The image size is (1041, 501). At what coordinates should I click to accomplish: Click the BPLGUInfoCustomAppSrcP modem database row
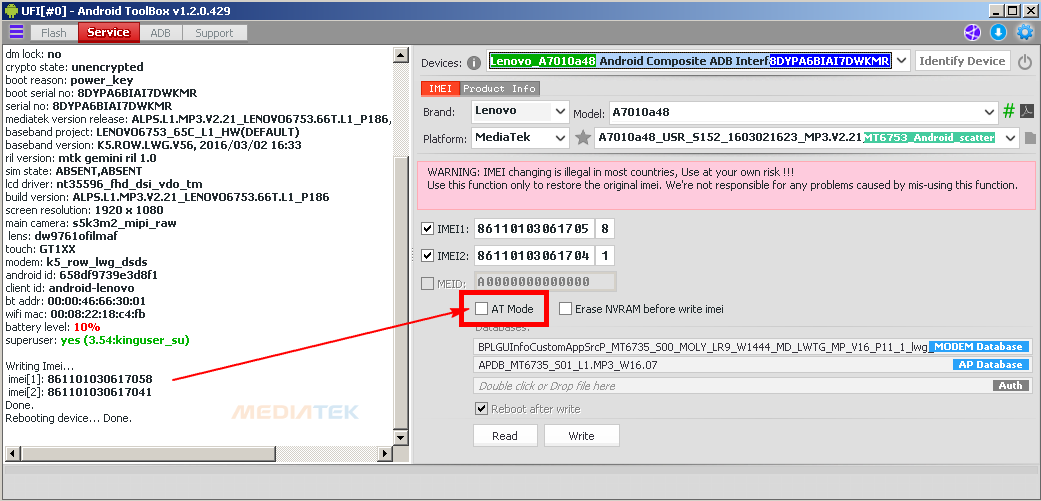pyautogui.click(x=753, y=346)
